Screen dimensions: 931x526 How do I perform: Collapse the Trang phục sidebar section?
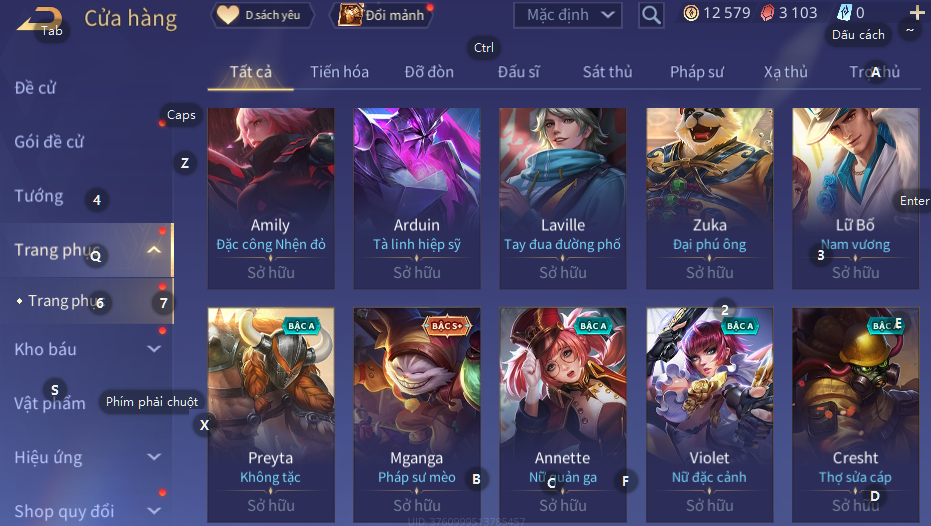154,250
